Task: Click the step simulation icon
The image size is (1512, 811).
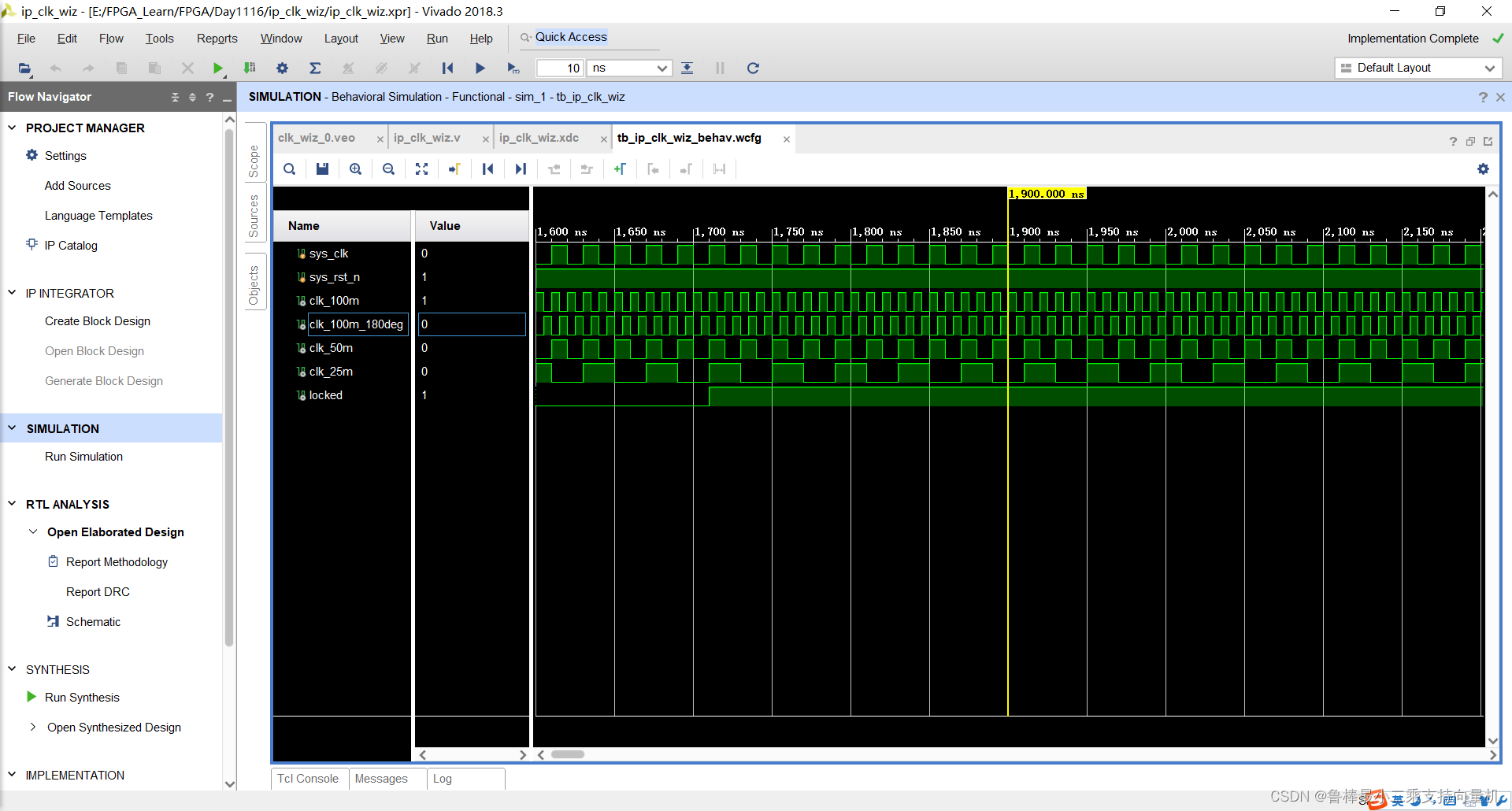Action: (687, 69)
